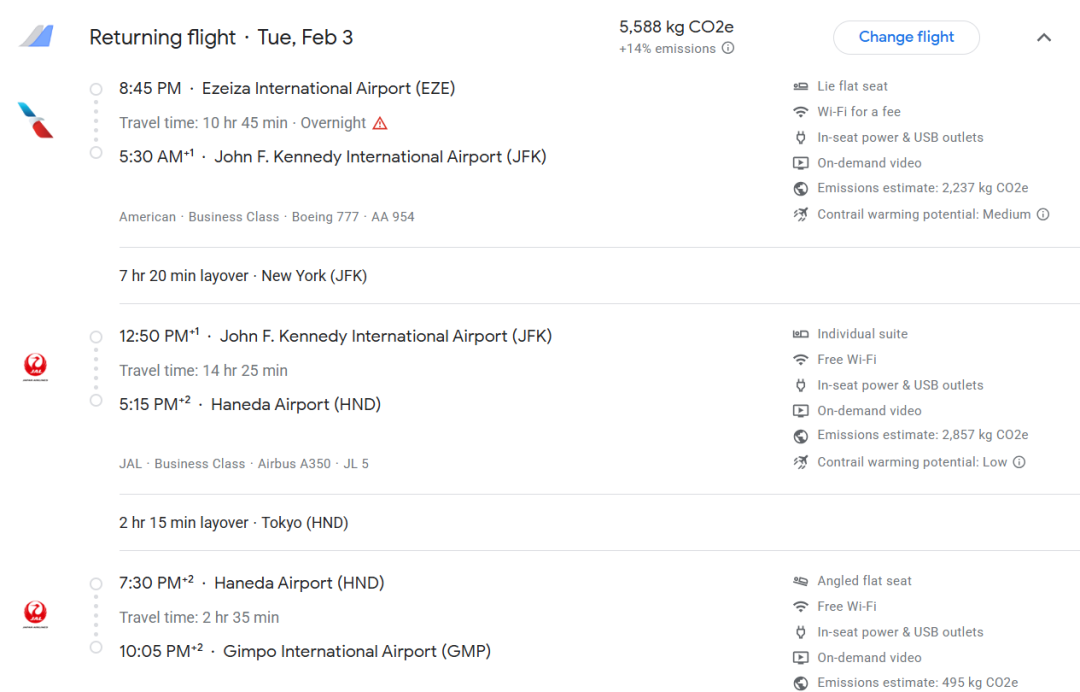
Task: Collapse the returning flight details chevron
Action: pyautogui.click(x=1043, y=37)
